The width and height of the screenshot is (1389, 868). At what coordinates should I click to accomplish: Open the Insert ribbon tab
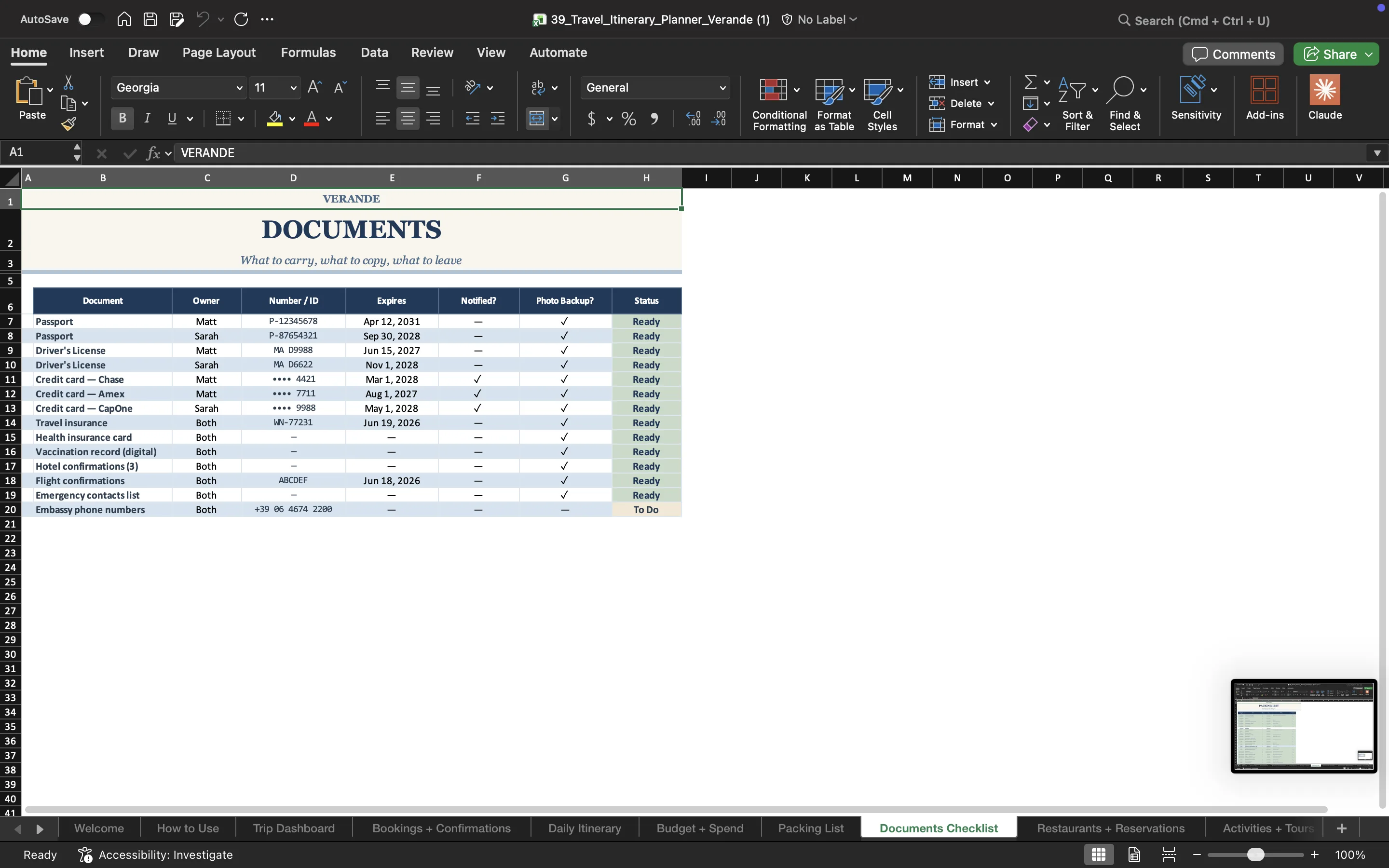coord(87,52)
